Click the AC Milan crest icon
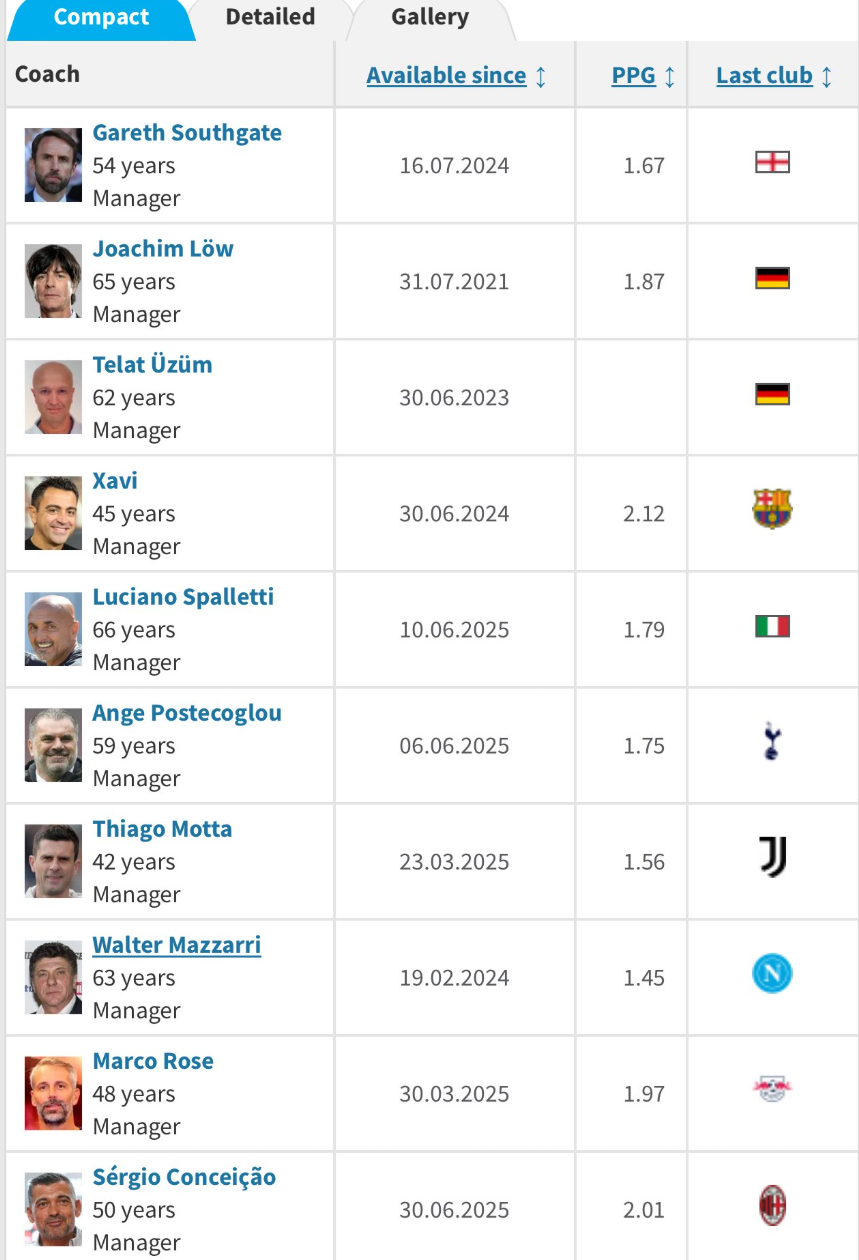859x1260 pixels. 772,1206
